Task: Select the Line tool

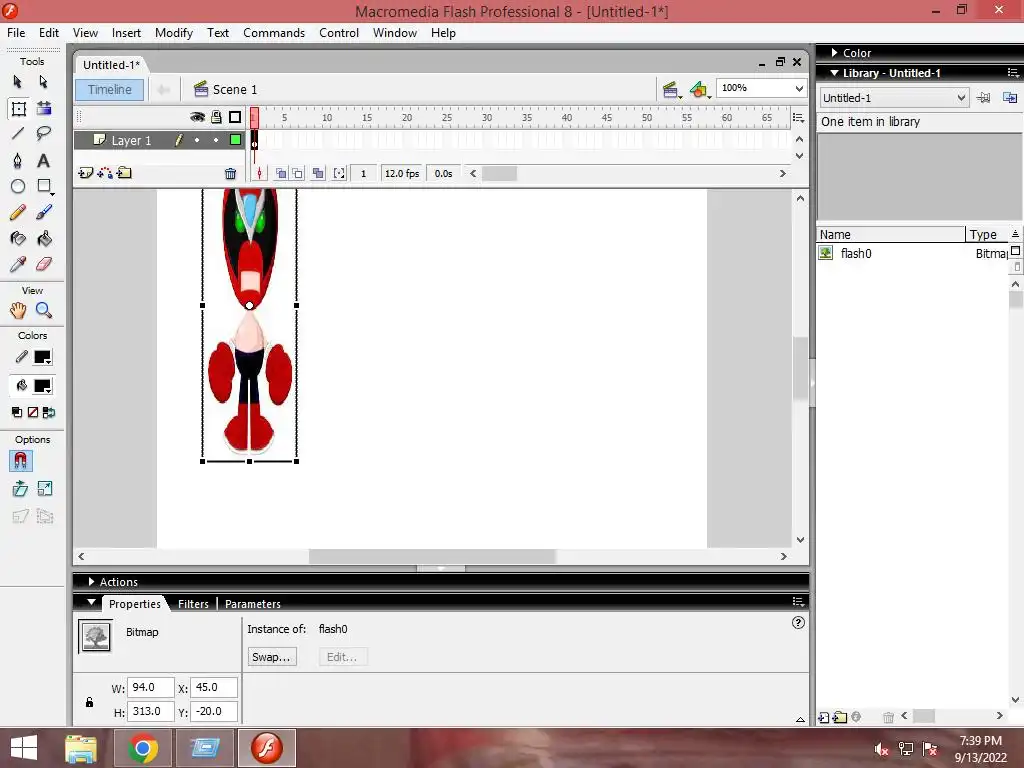Action: point(18,134)
